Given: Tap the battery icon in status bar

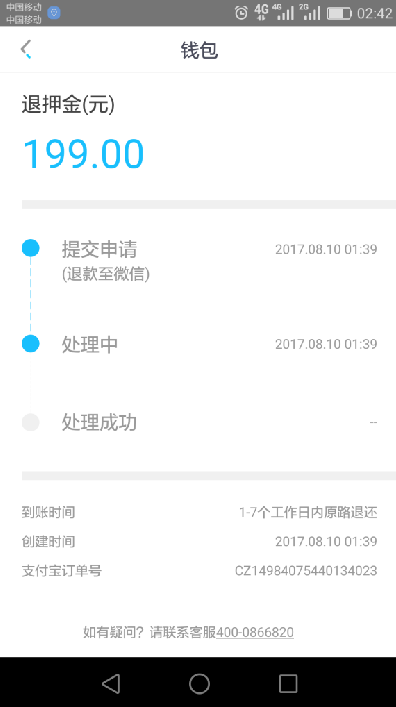Looking at the screenshot, I should (x=339, y=13).
